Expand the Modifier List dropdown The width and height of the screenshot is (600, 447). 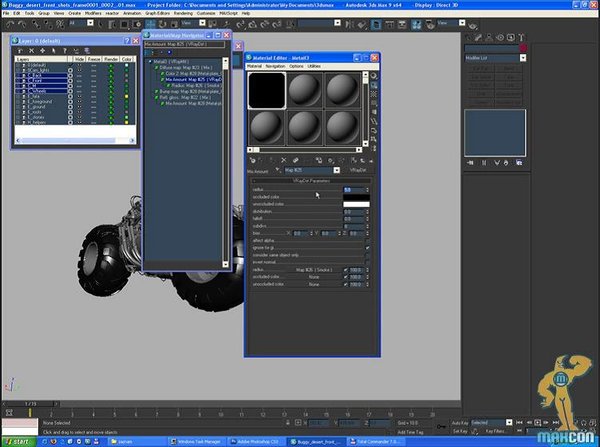pos(523,58)
